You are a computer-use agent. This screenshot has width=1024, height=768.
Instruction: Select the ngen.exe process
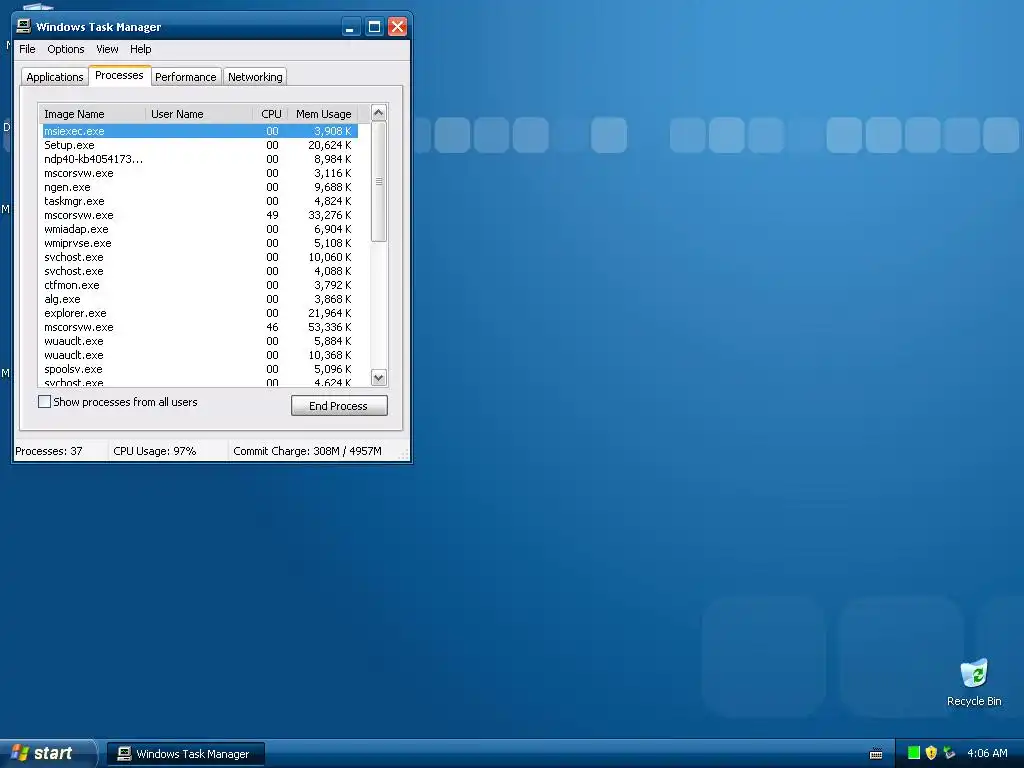pyautogui.click(x=200, y=187)
